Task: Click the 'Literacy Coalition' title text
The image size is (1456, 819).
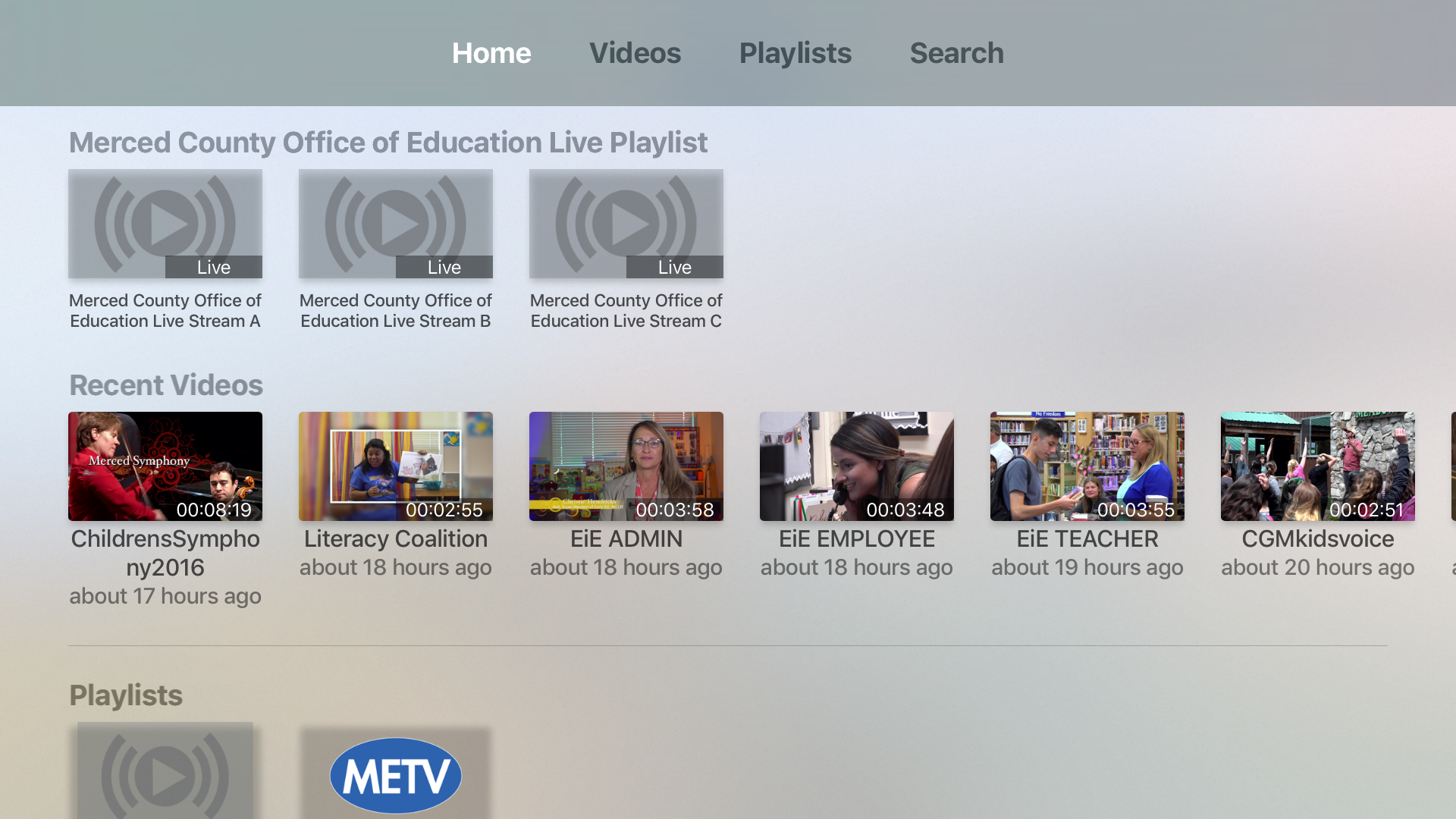Action: 396,539
